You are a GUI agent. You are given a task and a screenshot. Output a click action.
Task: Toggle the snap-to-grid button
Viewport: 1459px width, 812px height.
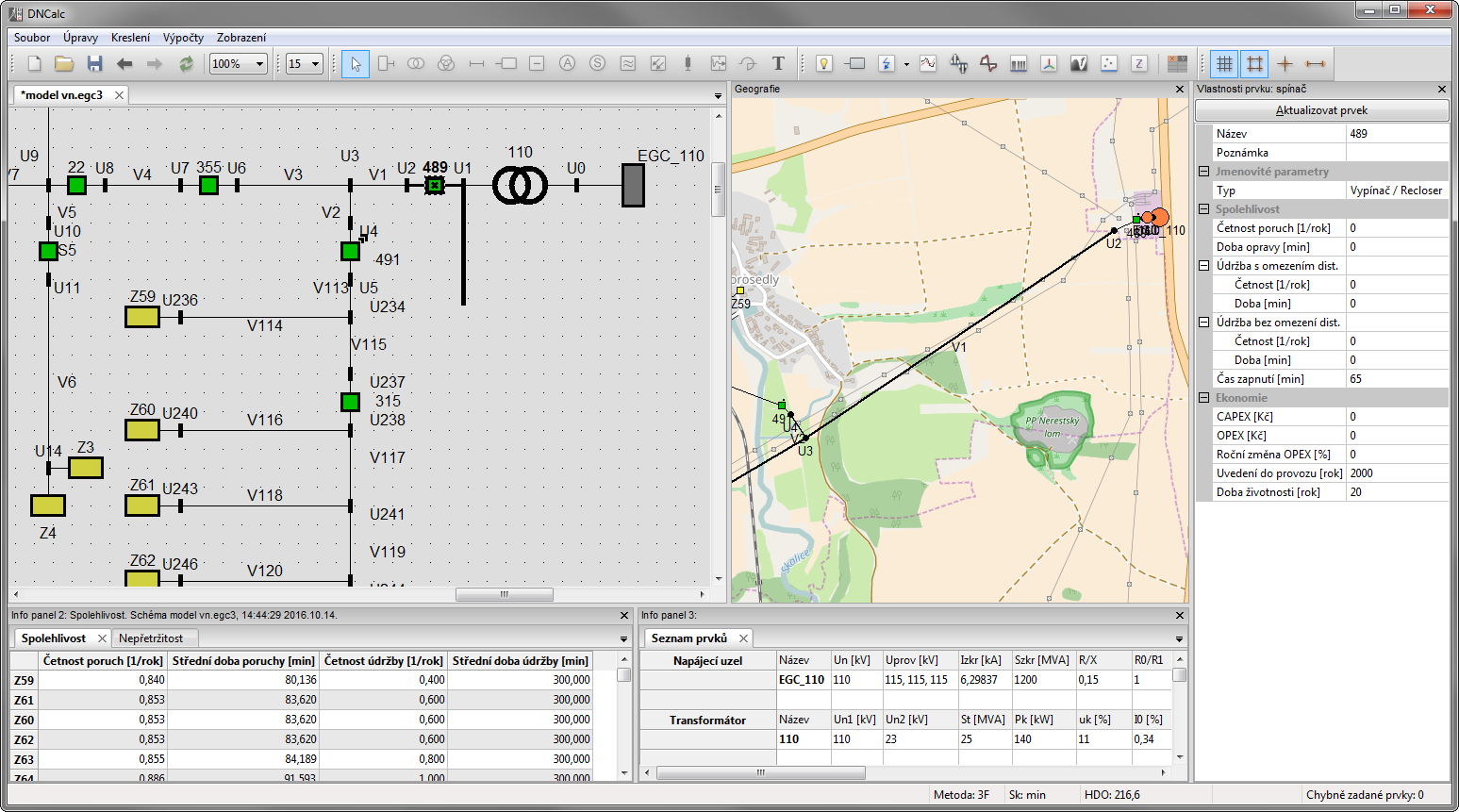[1254, 64]
